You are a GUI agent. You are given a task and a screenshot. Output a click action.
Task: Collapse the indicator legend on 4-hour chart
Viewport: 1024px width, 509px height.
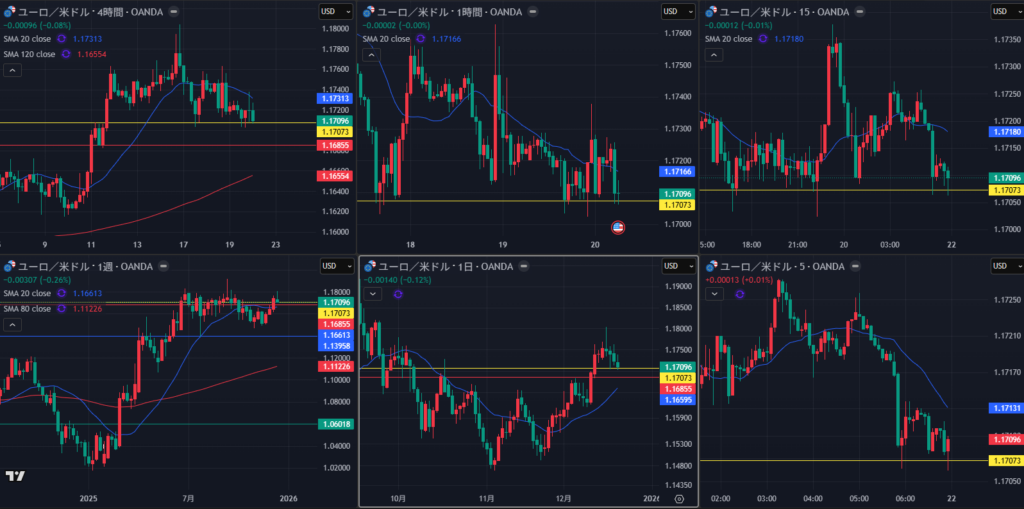pos(11,71)
